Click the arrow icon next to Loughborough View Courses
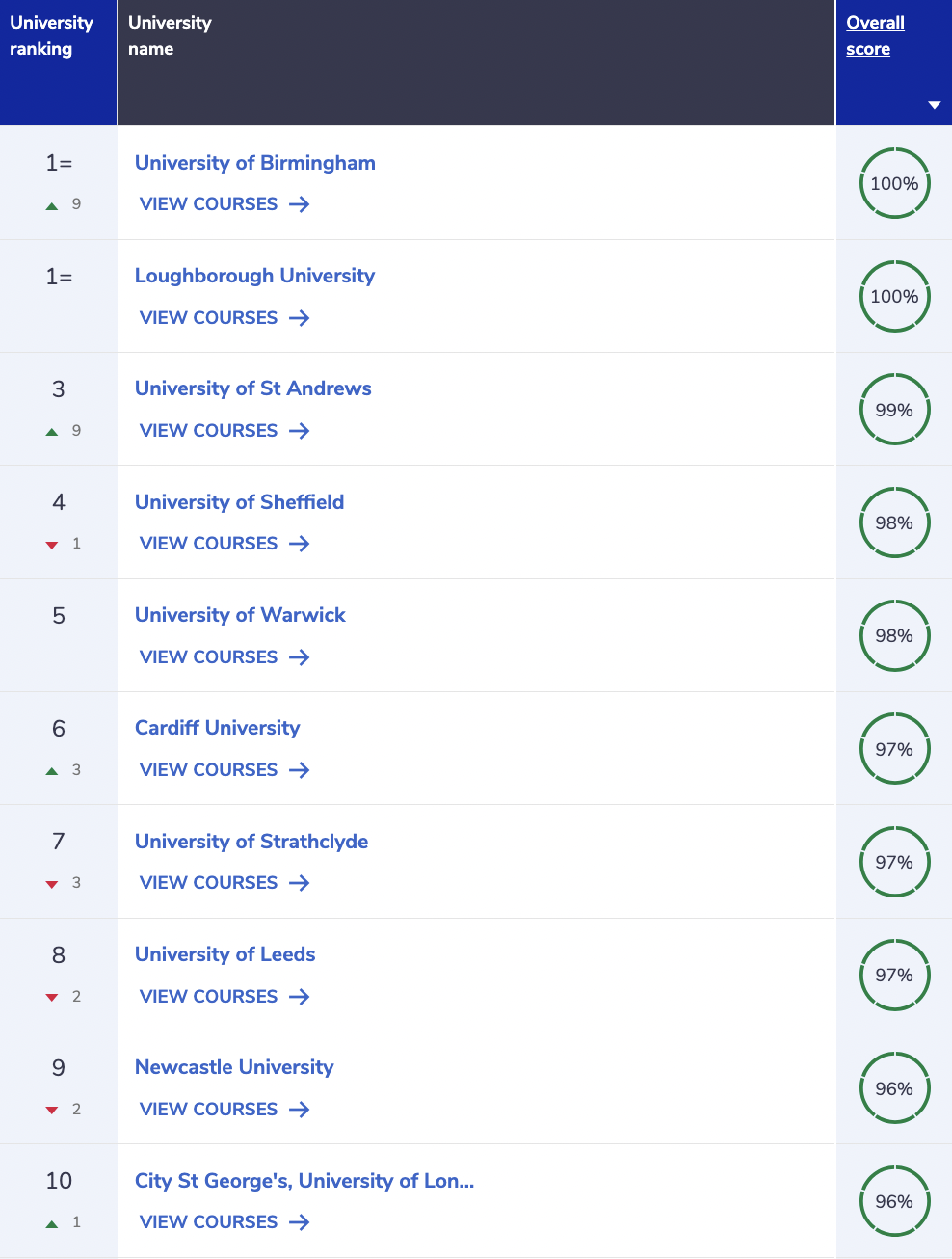This screenshot has height=1259, width=952. (300, 318)
